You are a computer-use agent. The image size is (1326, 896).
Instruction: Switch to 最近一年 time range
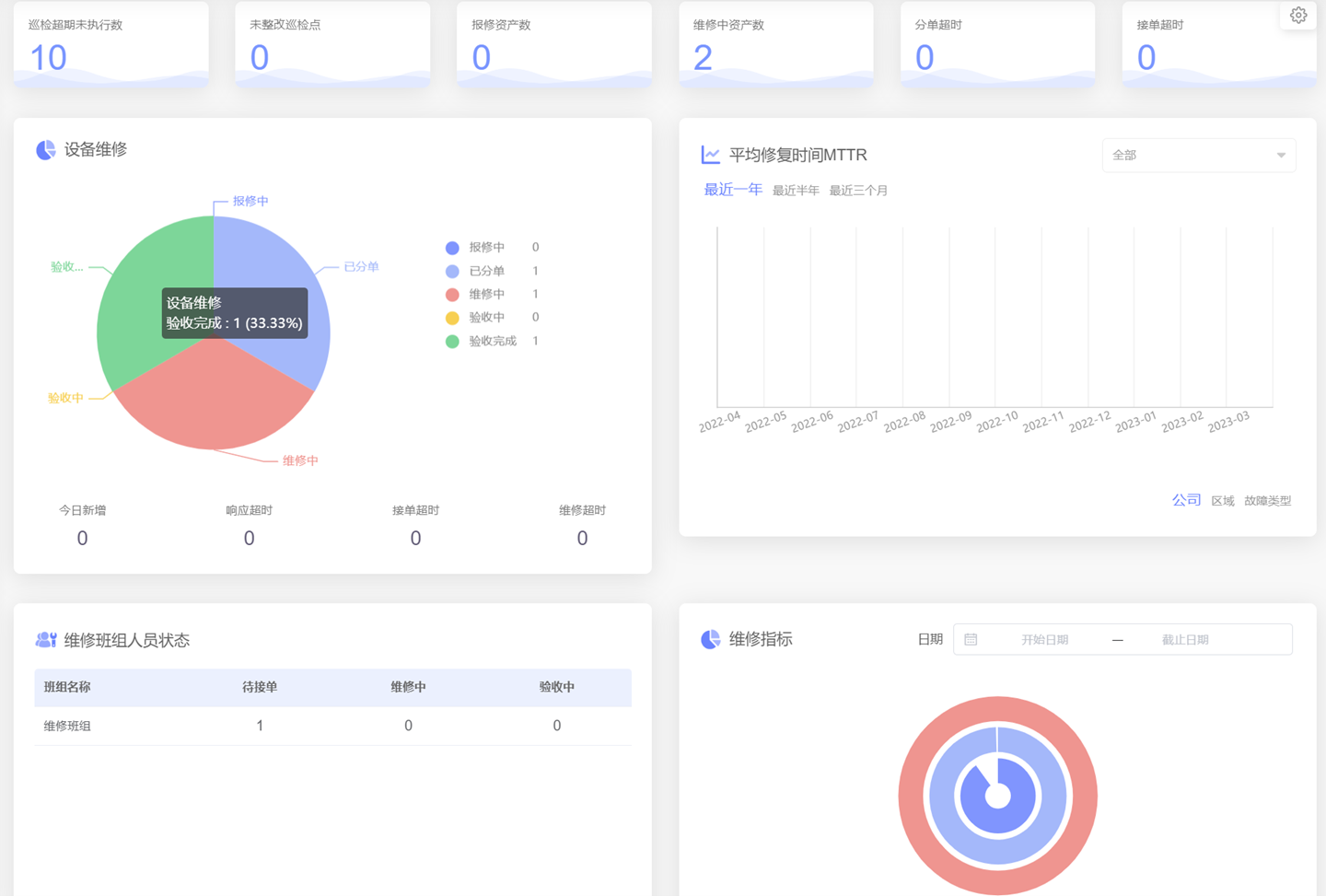pos(733,190)
